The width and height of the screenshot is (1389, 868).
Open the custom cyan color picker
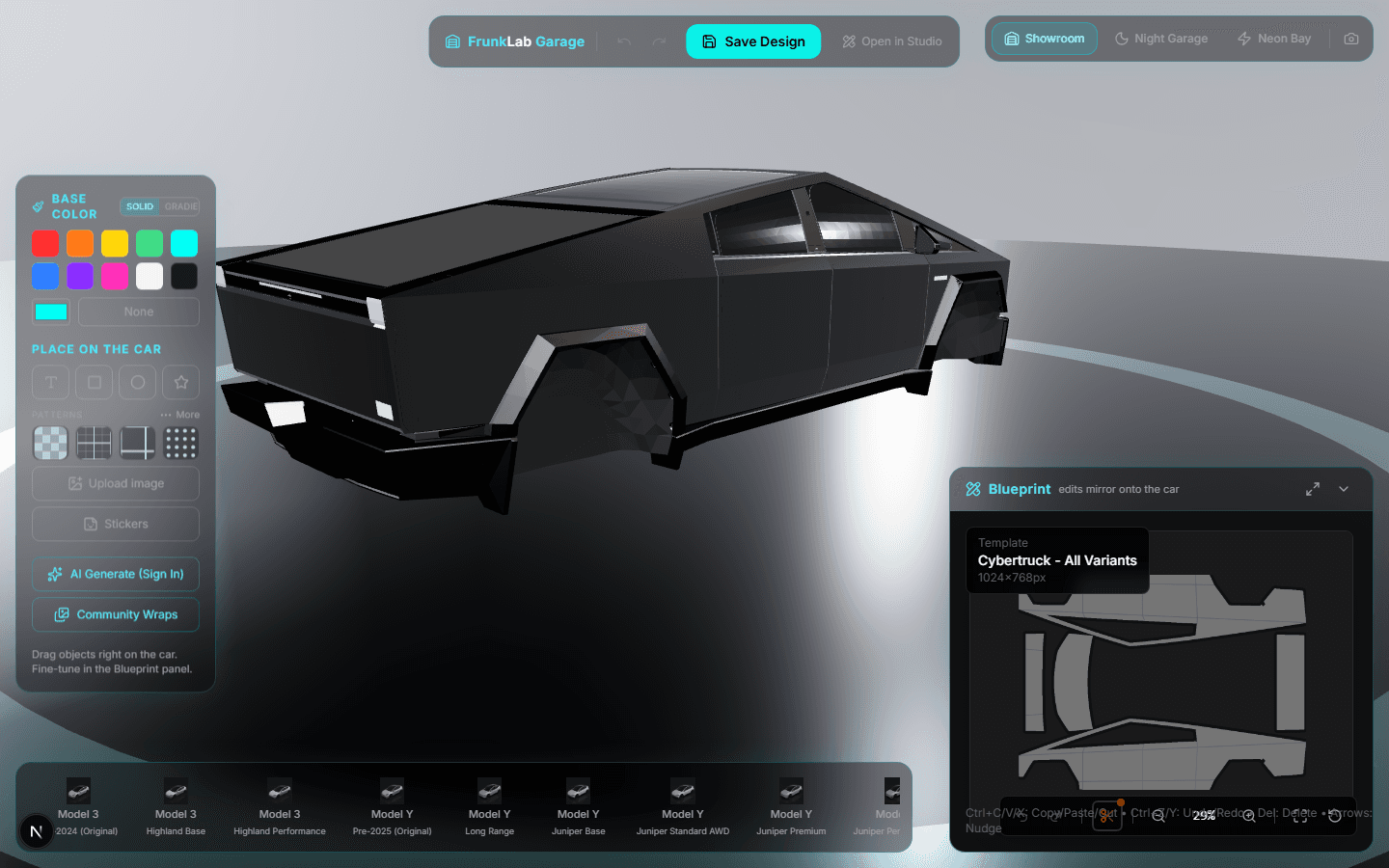(x=51, y=312)
